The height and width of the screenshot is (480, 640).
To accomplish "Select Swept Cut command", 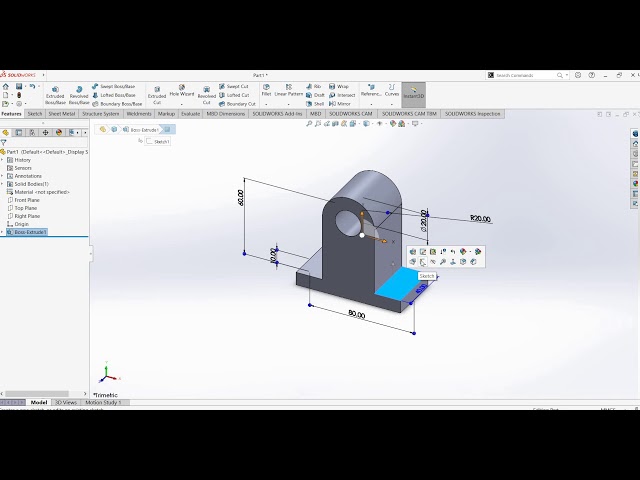I will tap(233, 87).
